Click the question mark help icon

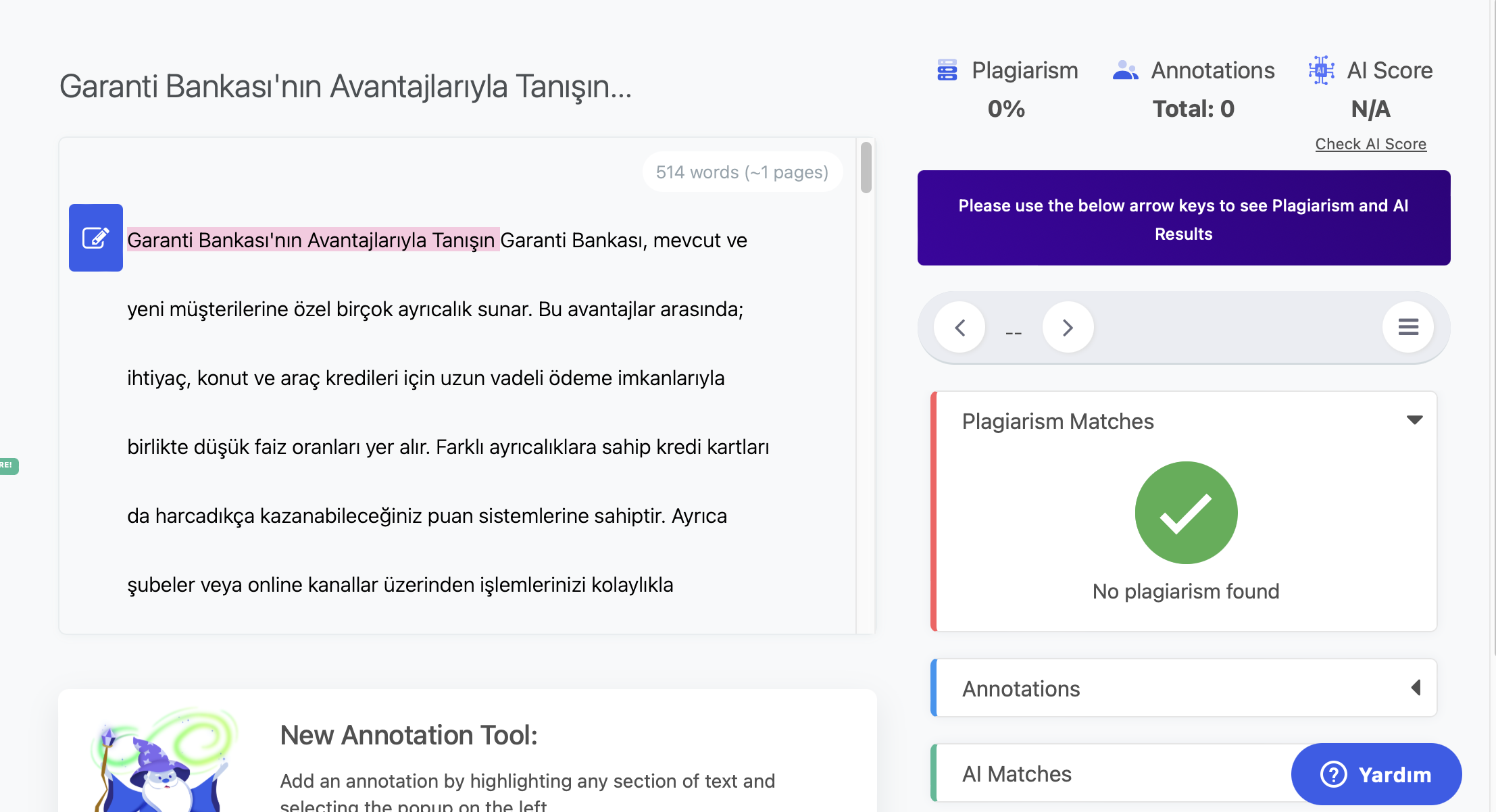[1334, 774]
